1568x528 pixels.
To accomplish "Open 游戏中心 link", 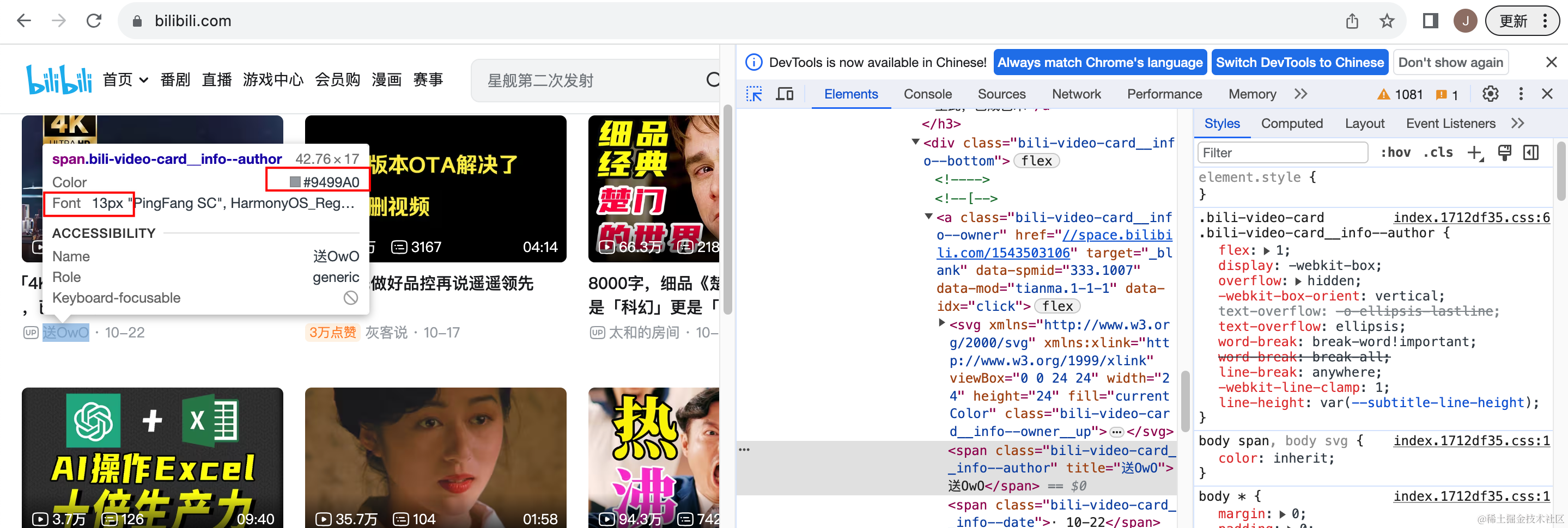I will point(274,79).
